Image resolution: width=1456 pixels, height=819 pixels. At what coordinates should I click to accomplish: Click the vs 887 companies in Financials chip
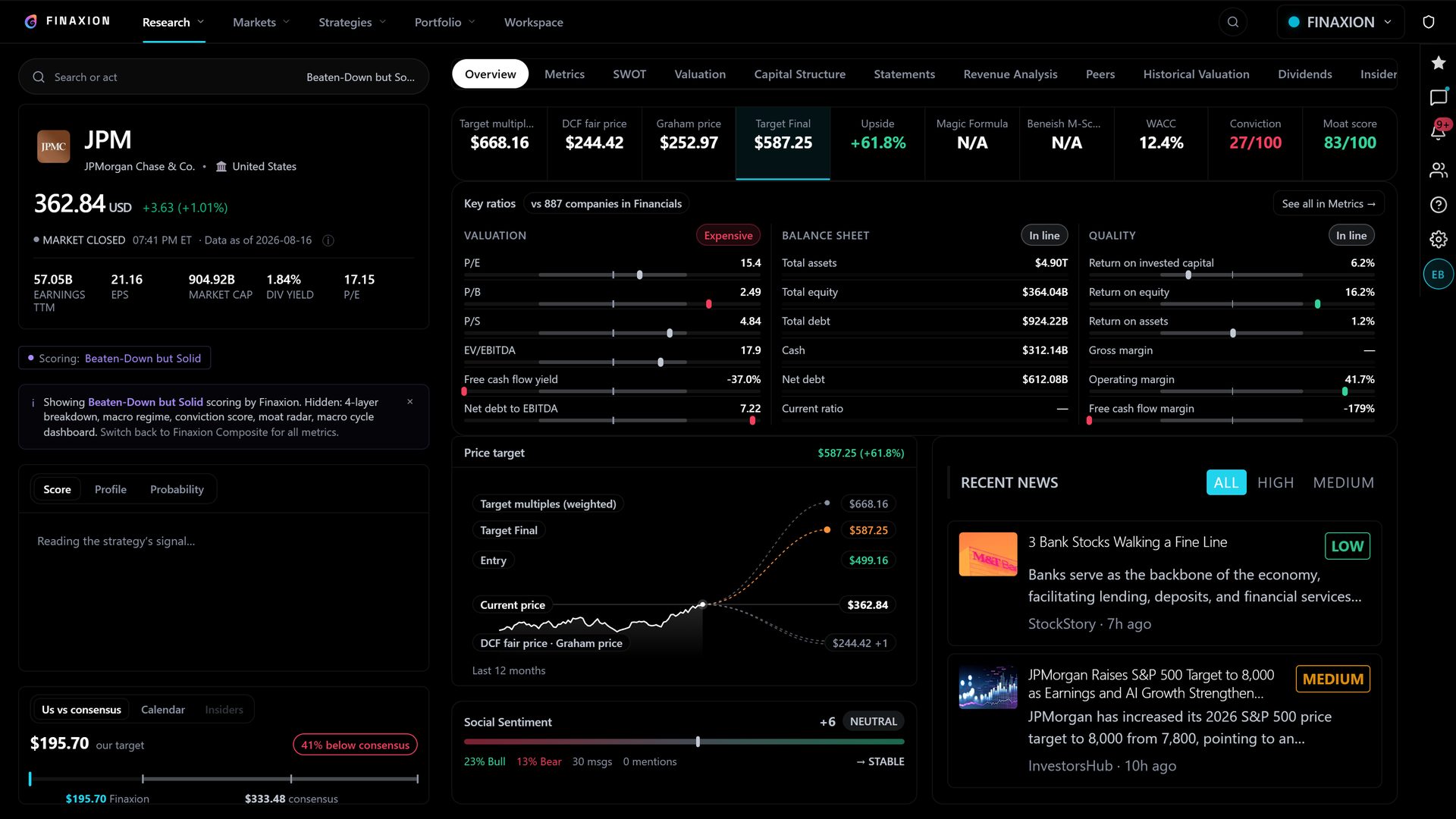click(606, 203)
